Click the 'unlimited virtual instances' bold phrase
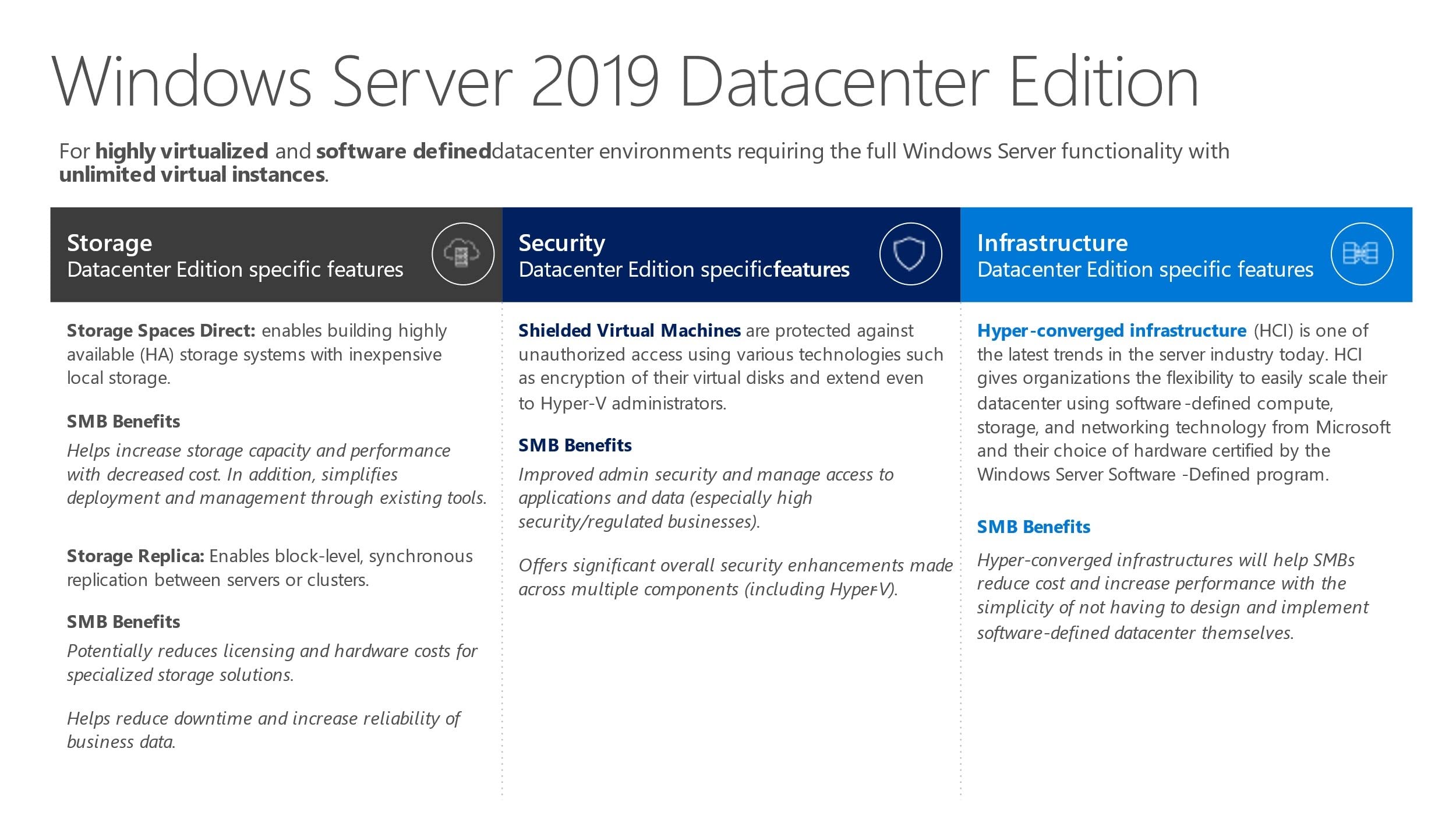1456x819 pixels. click(192, 175)
